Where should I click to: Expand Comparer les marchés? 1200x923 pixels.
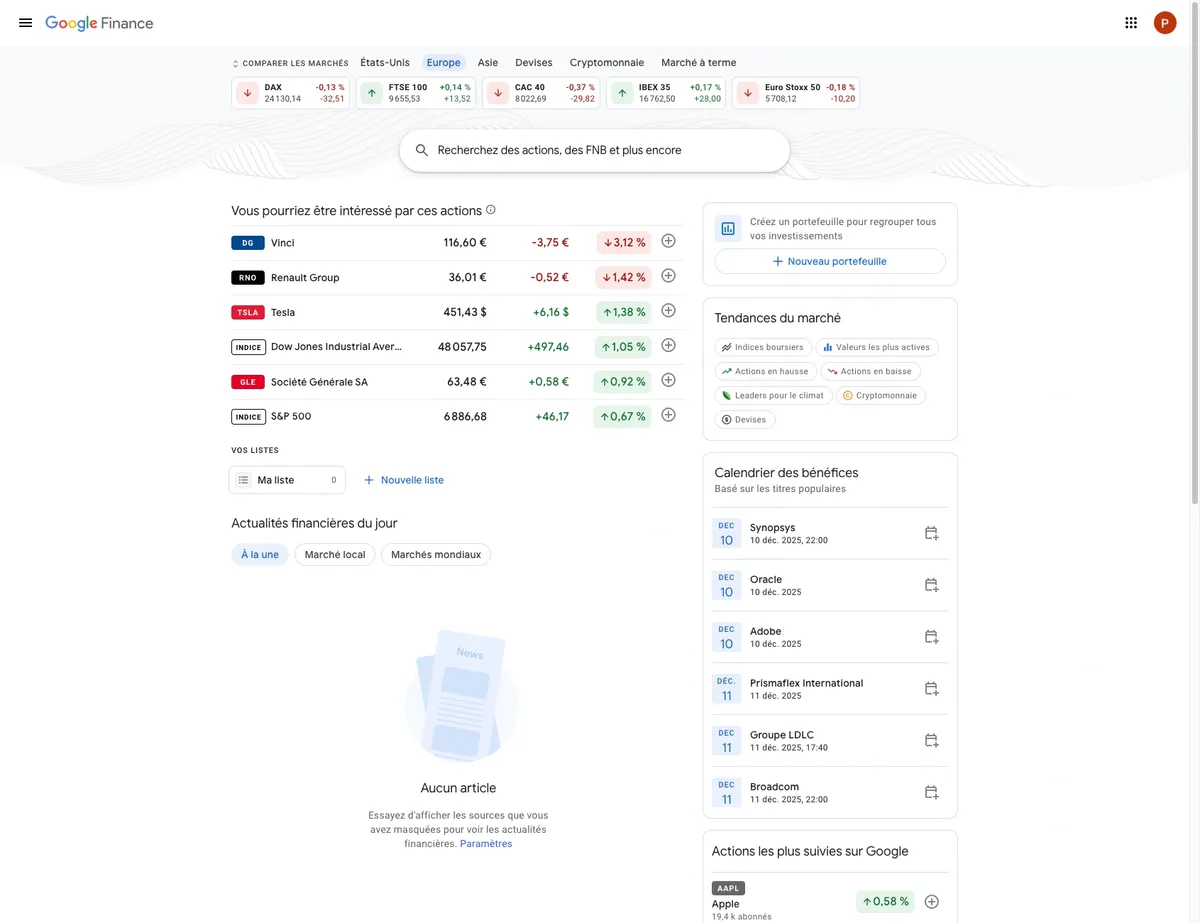tap(290, 63)
